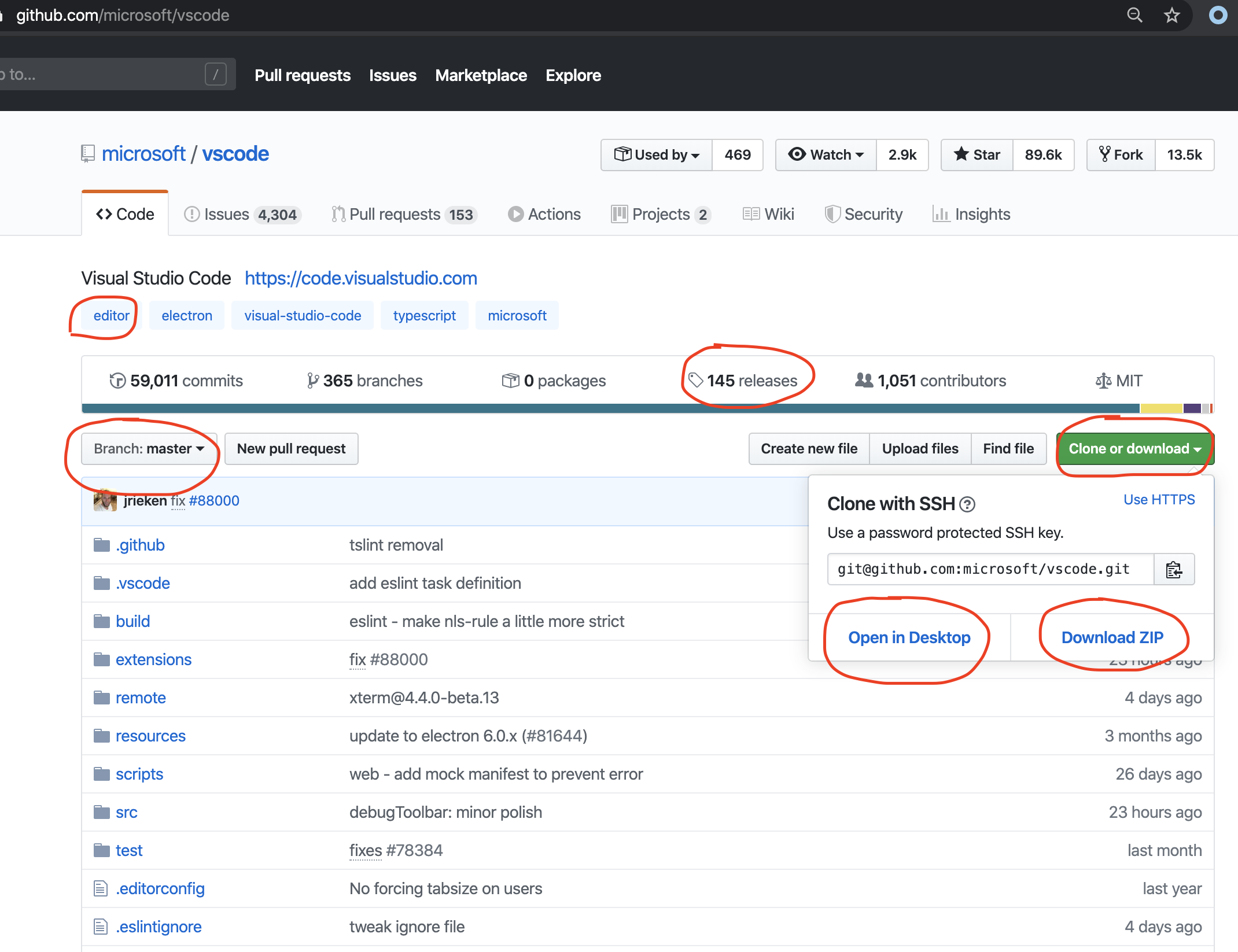Collapse the Clone or download dropdown
This screenshot has width=1238, height=952.
click(1134, 449)
